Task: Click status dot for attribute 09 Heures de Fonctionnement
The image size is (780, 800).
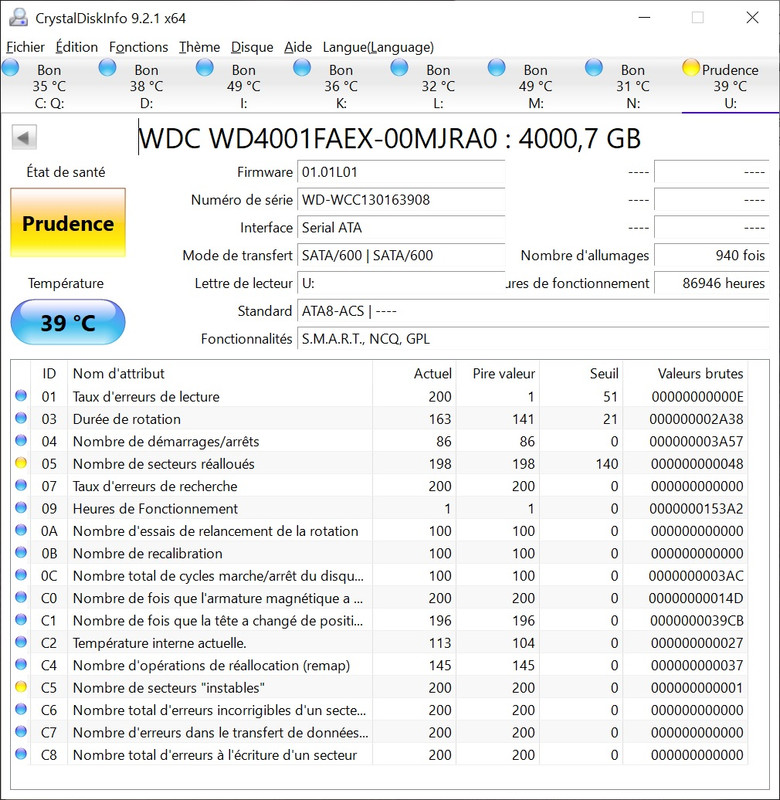Action: (x=21, y=508)
